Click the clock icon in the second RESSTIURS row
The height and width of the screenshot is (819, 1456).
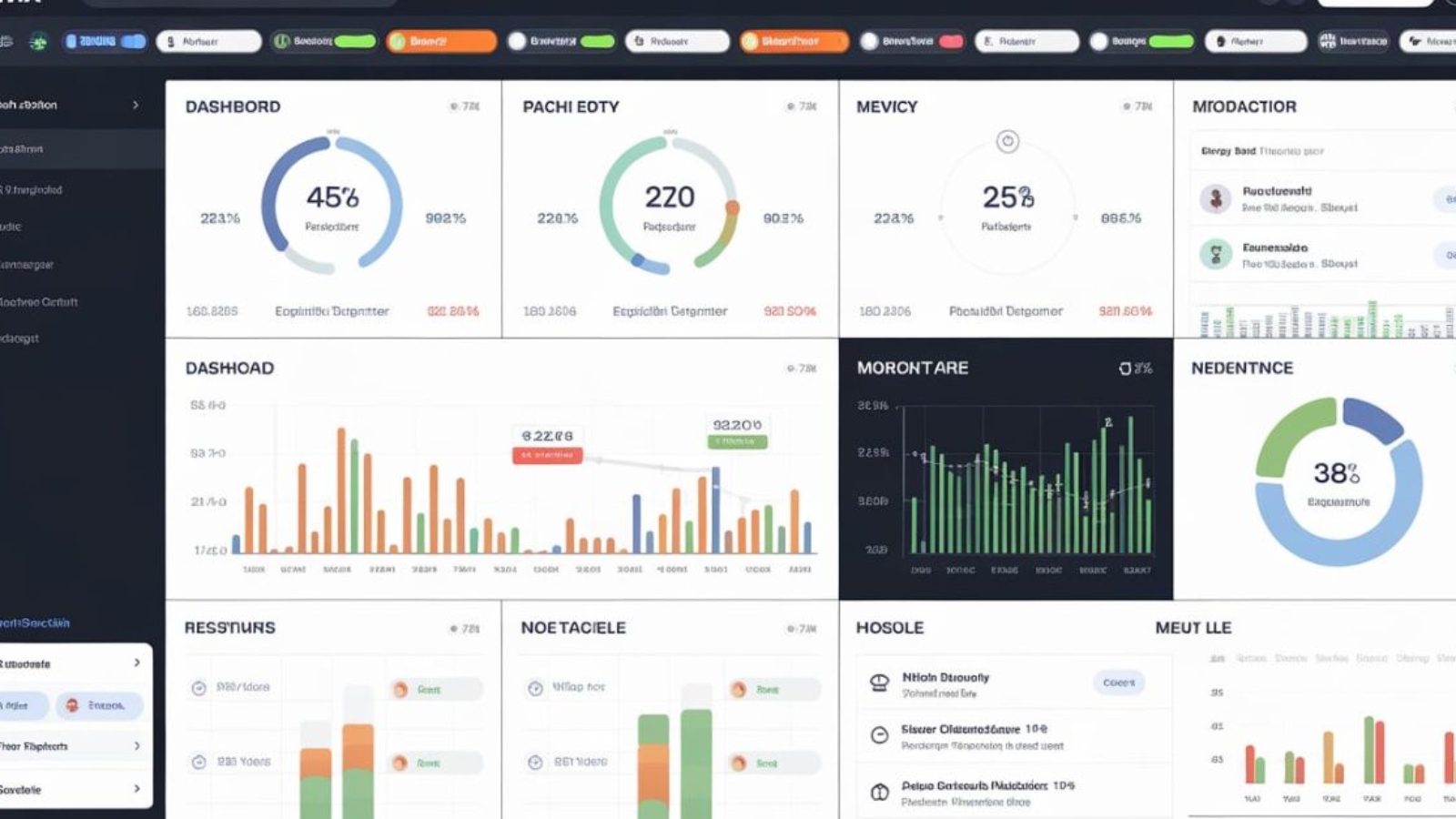(198, 763)
